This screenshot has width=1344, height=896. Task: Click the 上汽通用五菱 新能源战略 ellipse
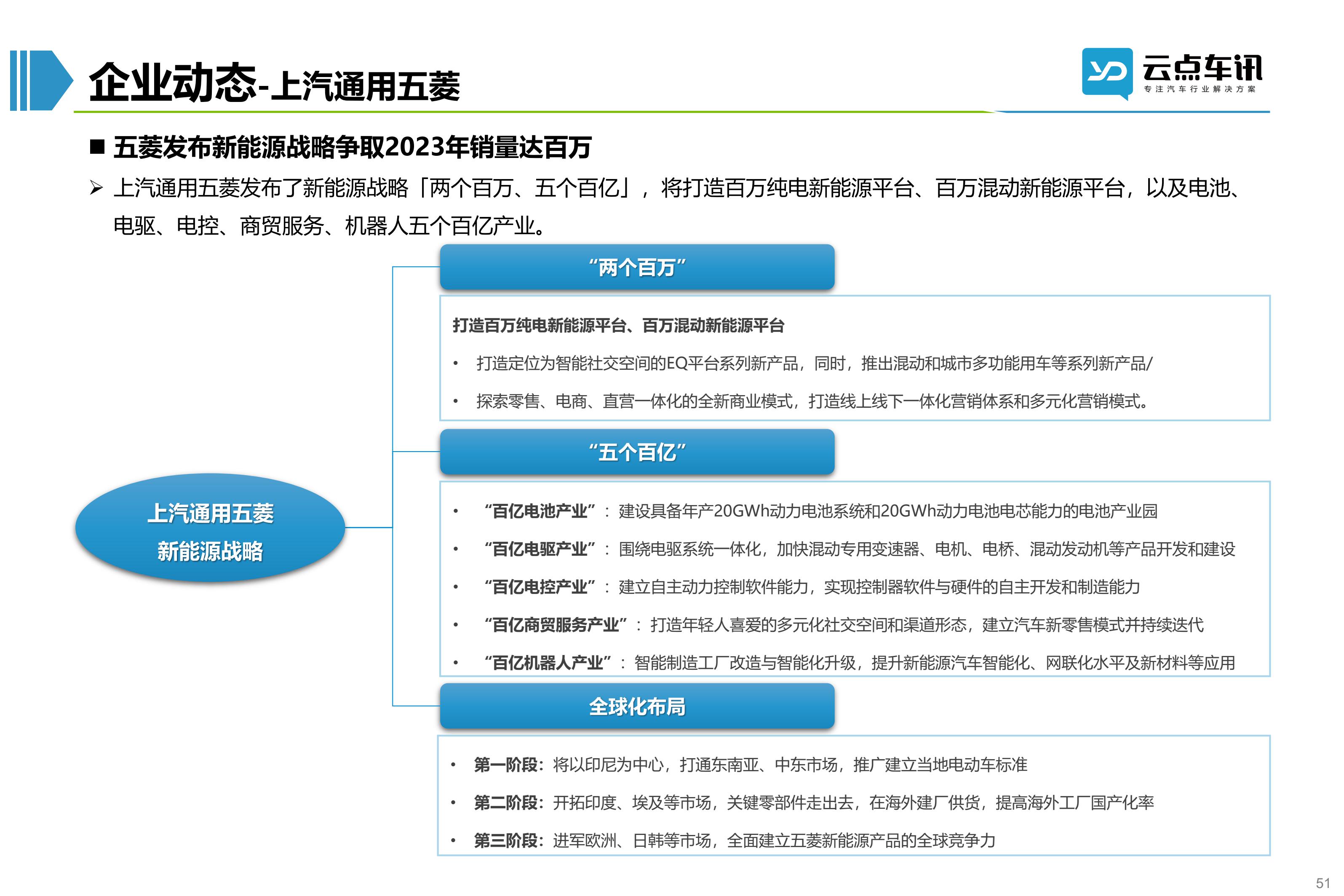pyautogui.click(x=210, y=528)
